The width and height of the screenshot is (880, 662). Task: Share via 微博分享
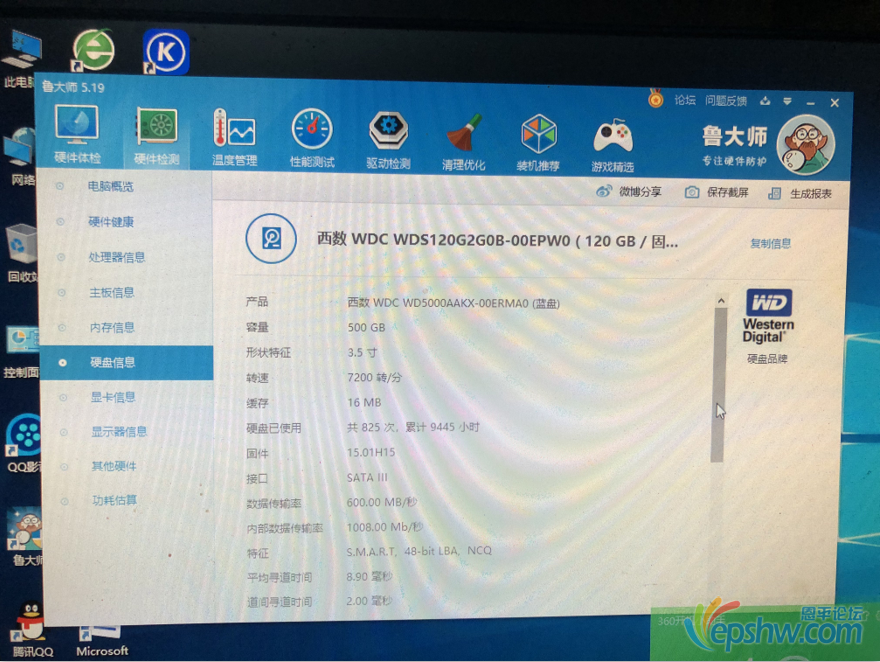coord(629,191)
